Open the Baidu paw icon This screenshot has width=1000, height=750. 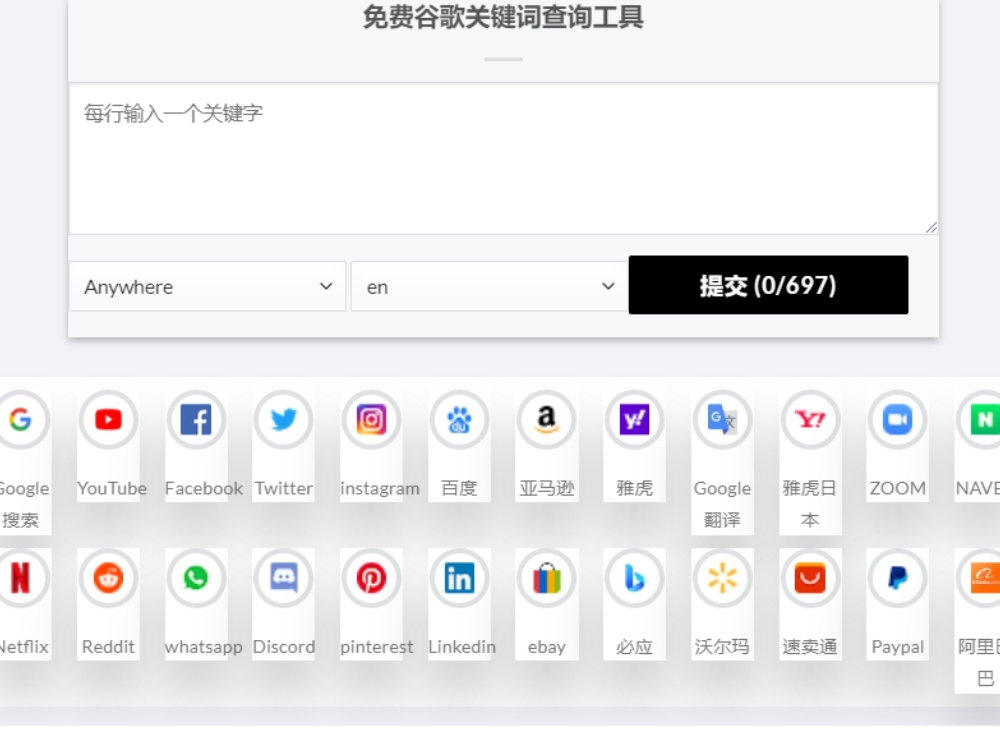[459, 420]
